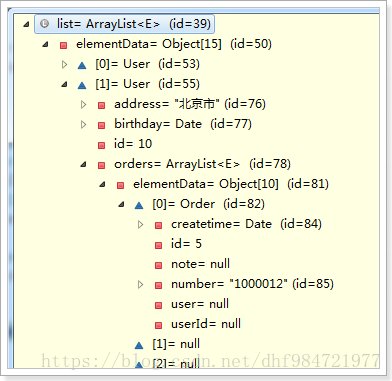Viewport: 392px width, 381px height.
Task: Expand the number "1000012" node
Action: pos(141,284)
